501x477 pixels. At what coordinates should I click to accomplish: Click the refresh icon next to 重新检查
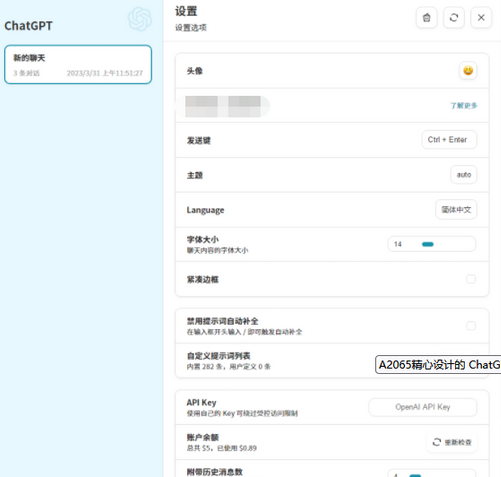(437, 442)
